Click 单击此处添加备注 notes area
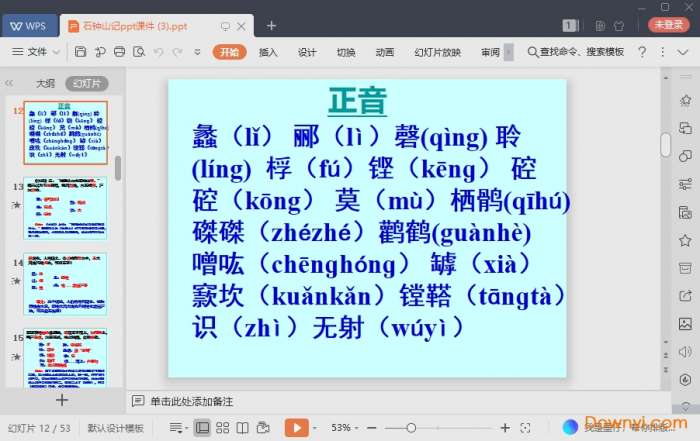 coord(192,401)
